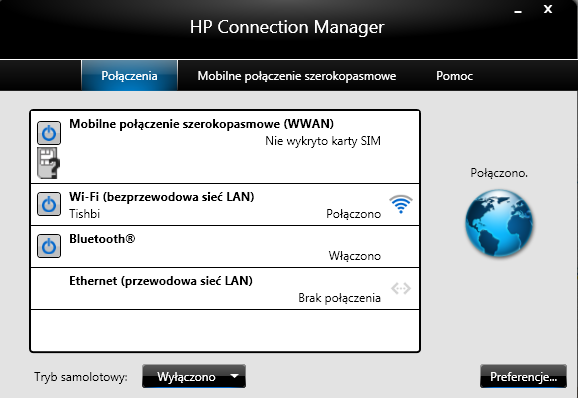Click the blue globe connection status icon
The image size is (578, 398).
499,223
